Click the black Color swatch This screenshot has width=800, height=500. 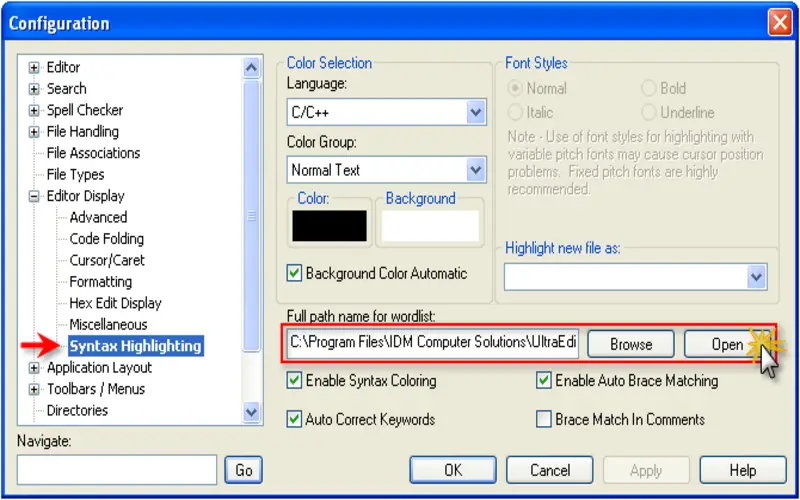(329, 226)
